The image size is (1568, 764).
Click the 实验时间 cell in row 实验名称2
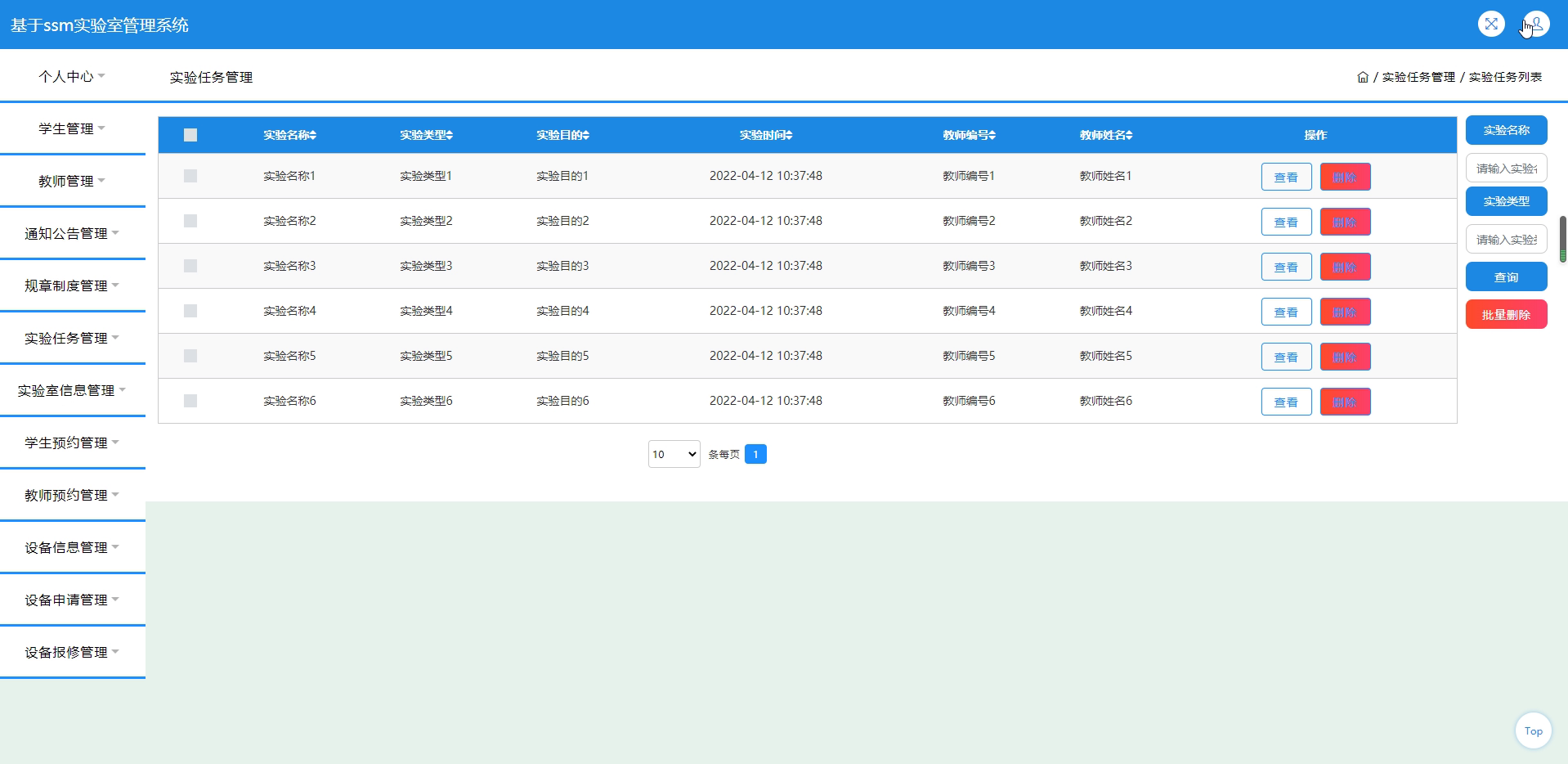[766, 221]
